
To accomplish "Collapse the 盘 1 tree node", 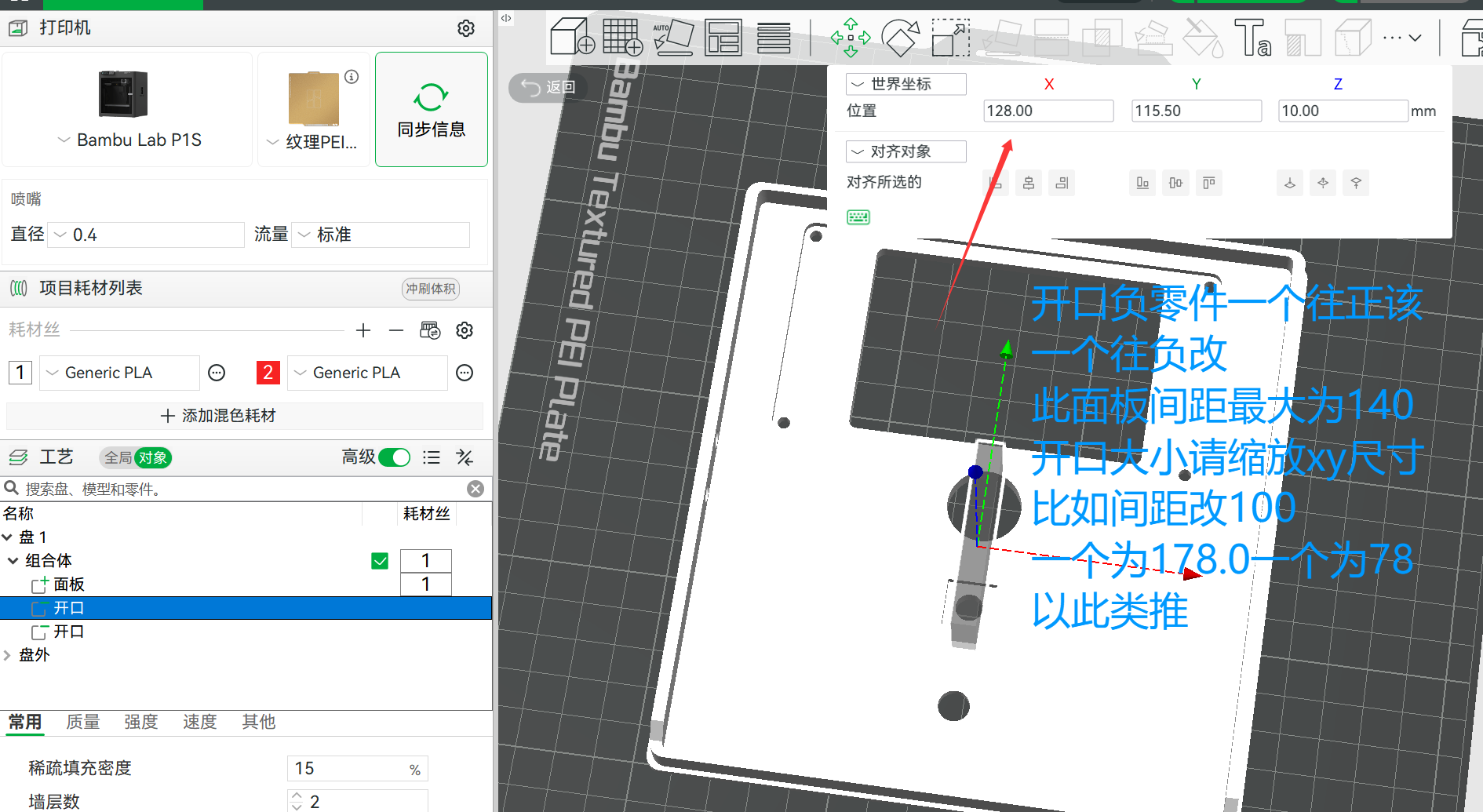I will (x=7, y=537).
